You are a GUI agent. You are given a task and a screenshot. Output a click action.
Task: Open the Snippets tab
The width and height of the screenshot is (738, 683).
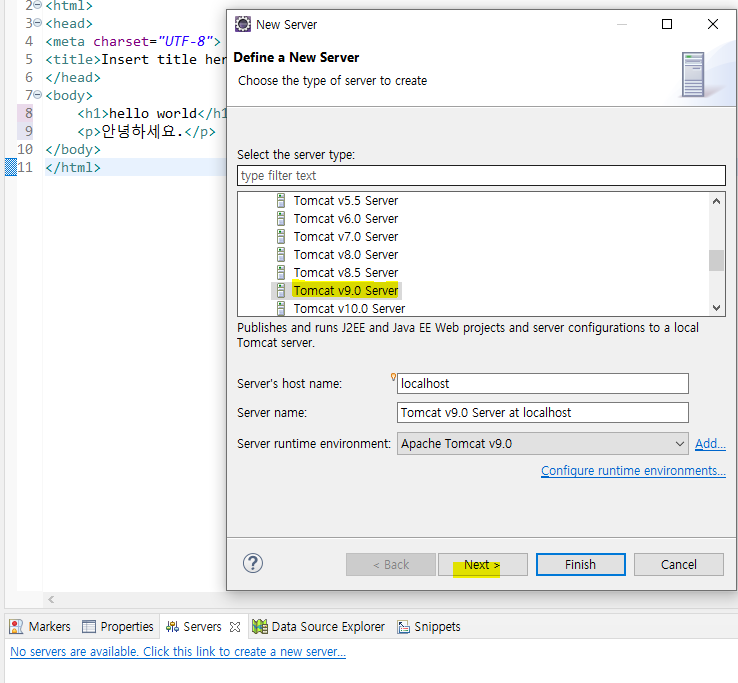tap(429, 627)
